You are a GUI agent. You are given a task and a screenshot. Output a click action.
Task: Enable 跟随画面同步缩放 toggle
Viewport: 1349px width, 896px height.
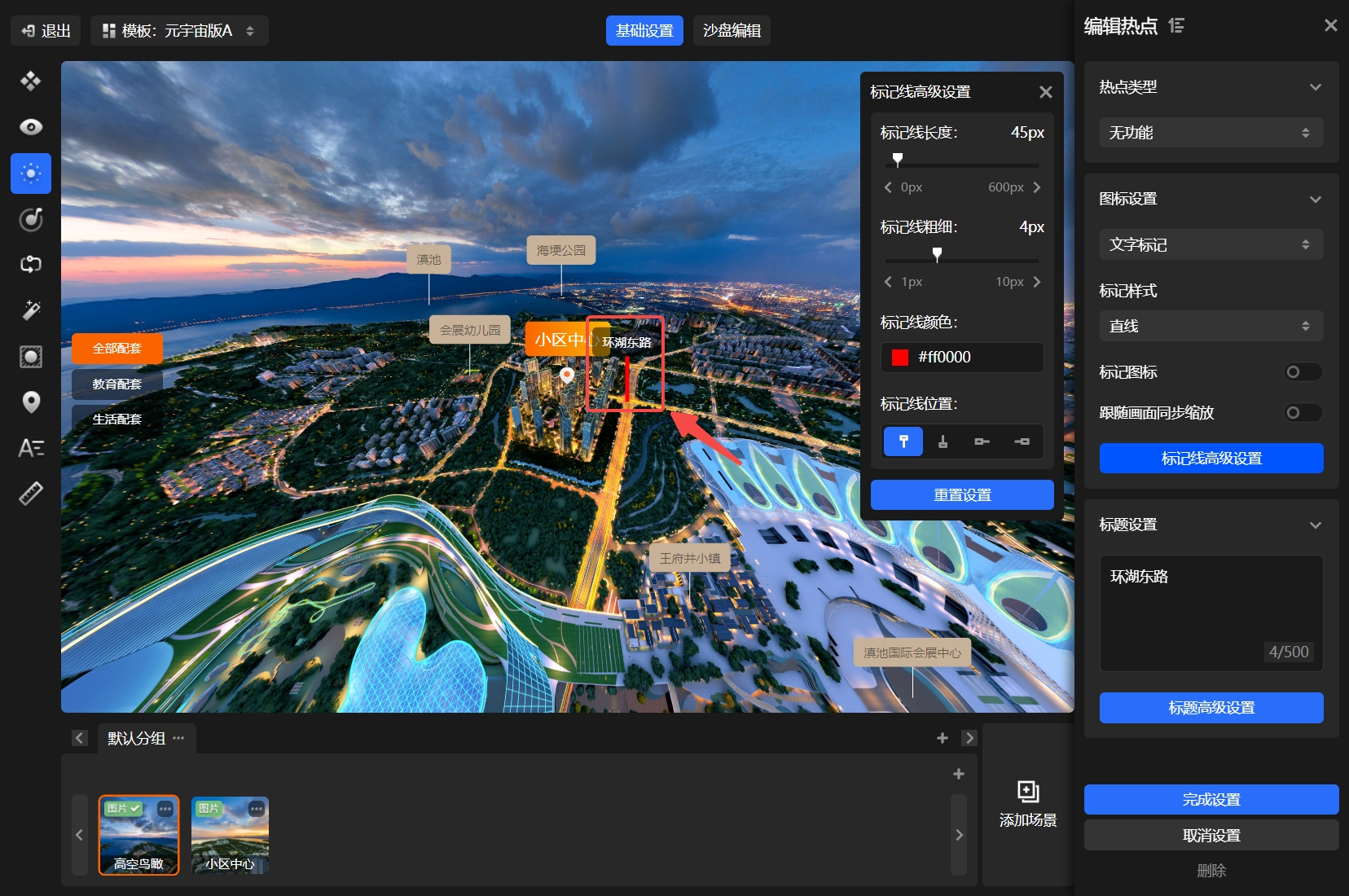pos(1302,413)
